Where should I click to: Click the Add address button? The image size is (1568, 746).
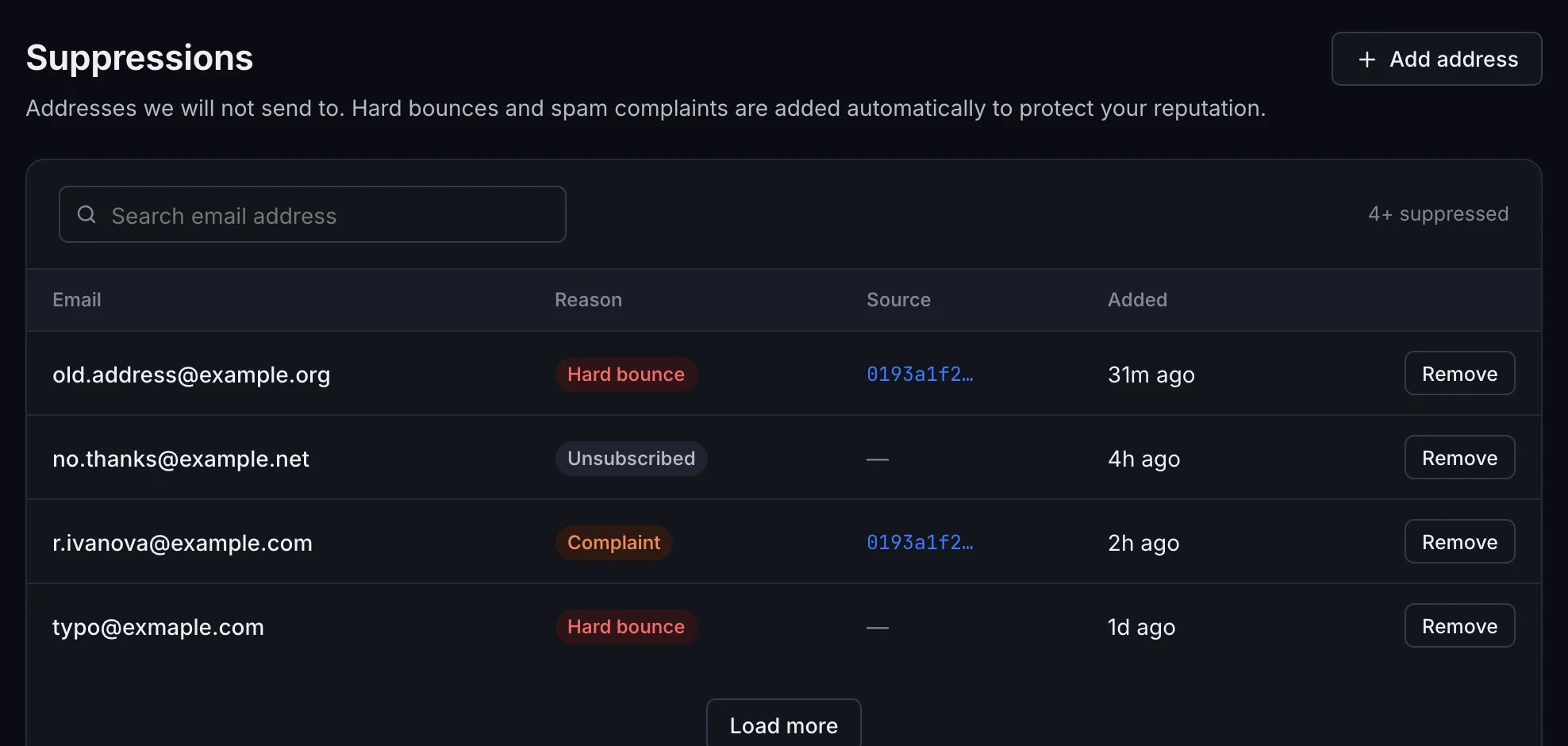tap(1436, 59)
